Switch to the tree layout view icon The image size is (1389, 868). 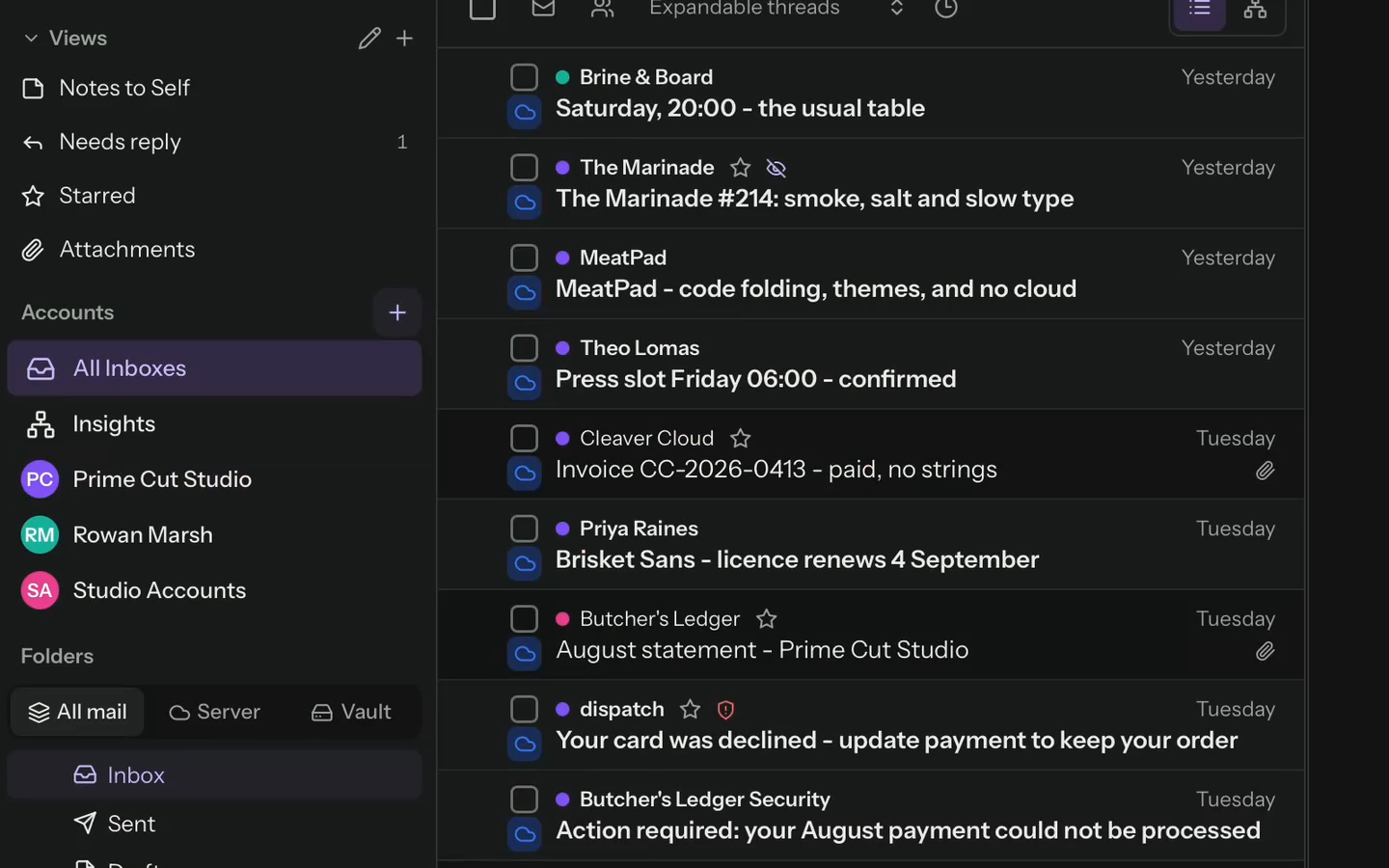(1255, 10)
